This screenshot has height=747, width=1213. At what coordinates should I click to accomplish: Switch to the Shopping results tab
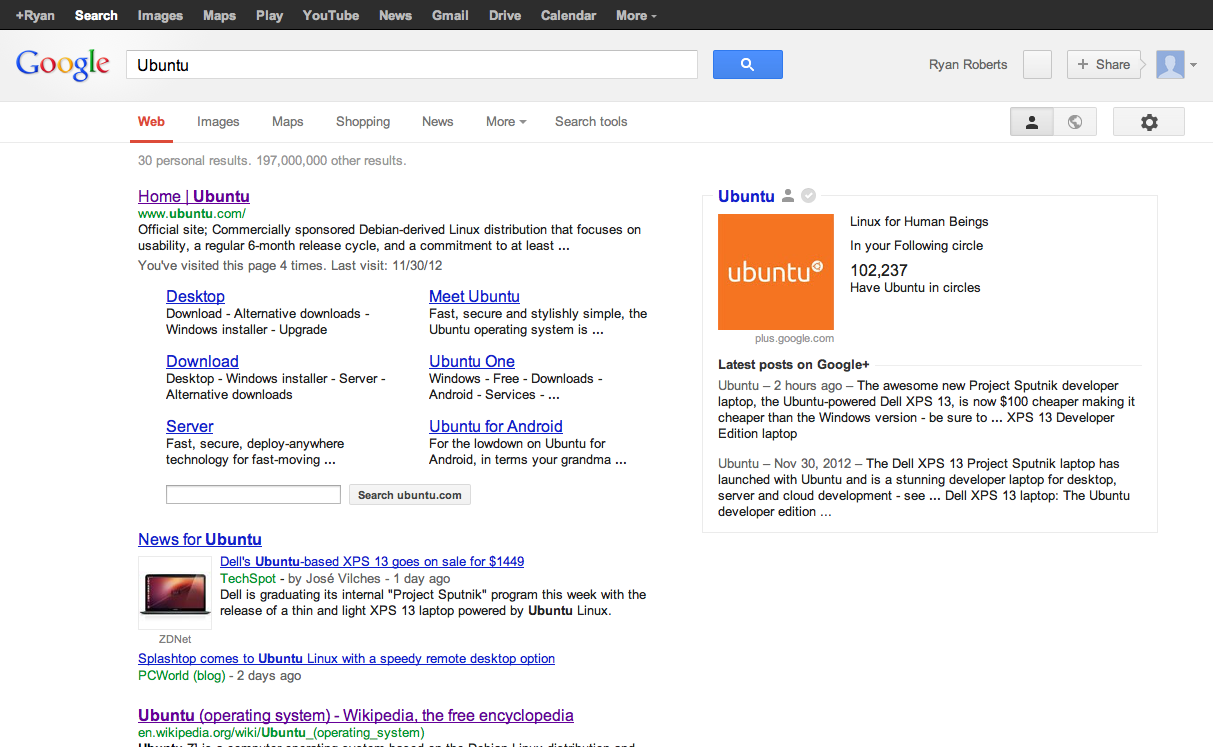(363, 122)
